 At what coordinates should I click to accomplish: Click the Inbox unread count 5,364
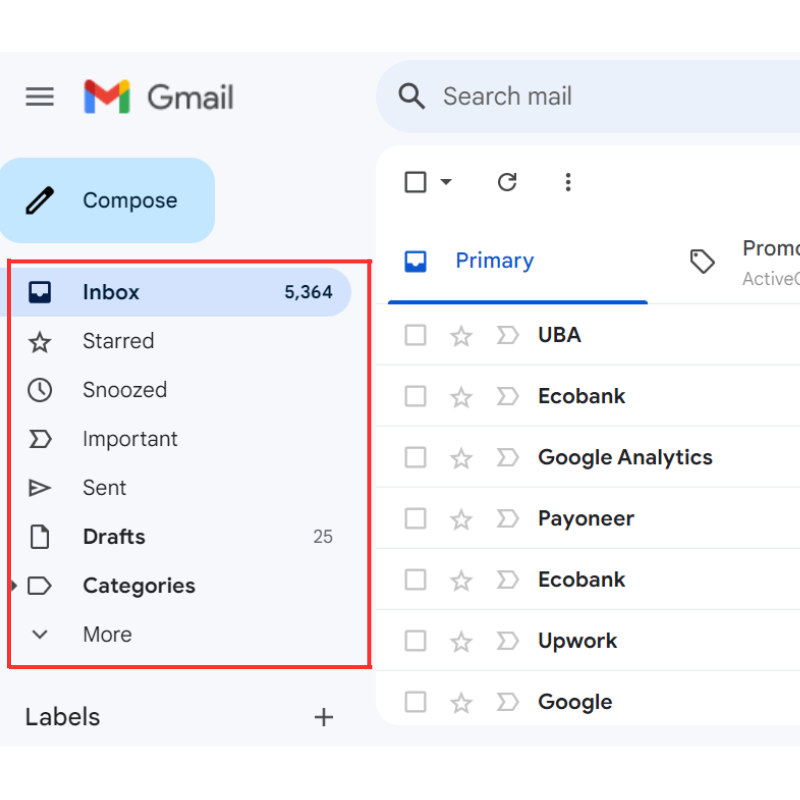tap(308, 292)
